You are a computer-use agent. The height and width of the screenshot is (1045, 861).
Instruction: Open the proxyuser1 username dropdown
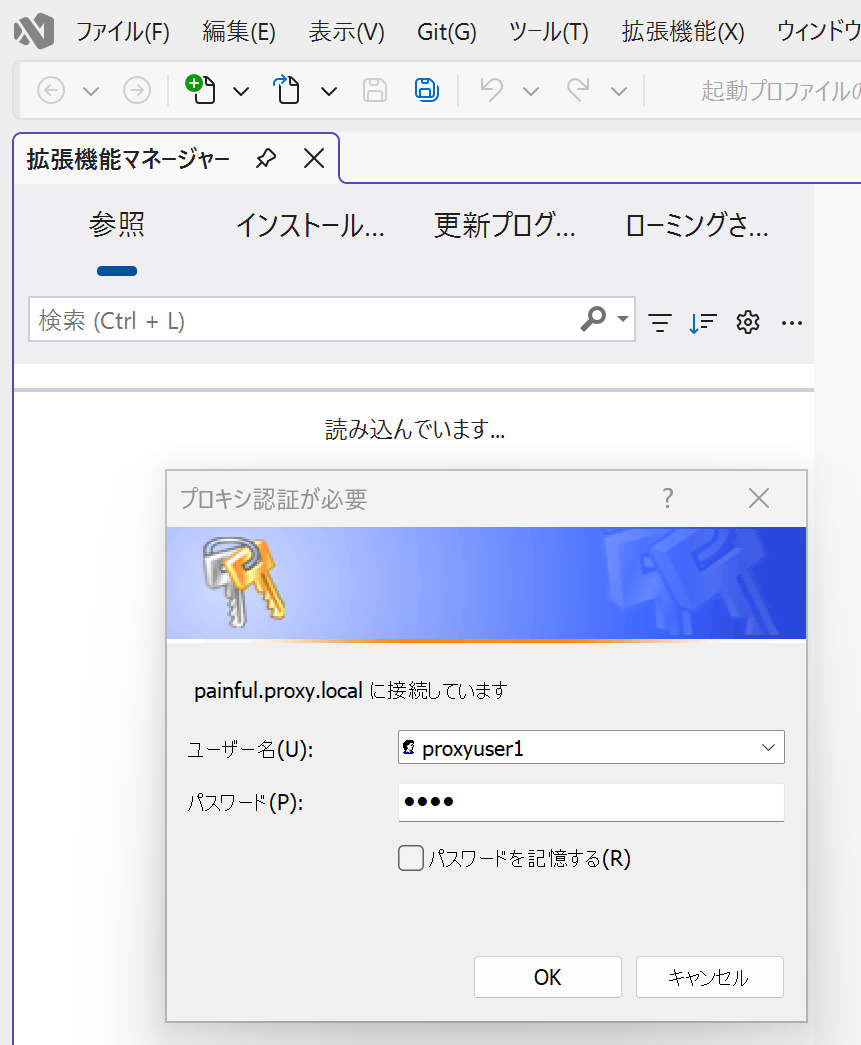768,747
